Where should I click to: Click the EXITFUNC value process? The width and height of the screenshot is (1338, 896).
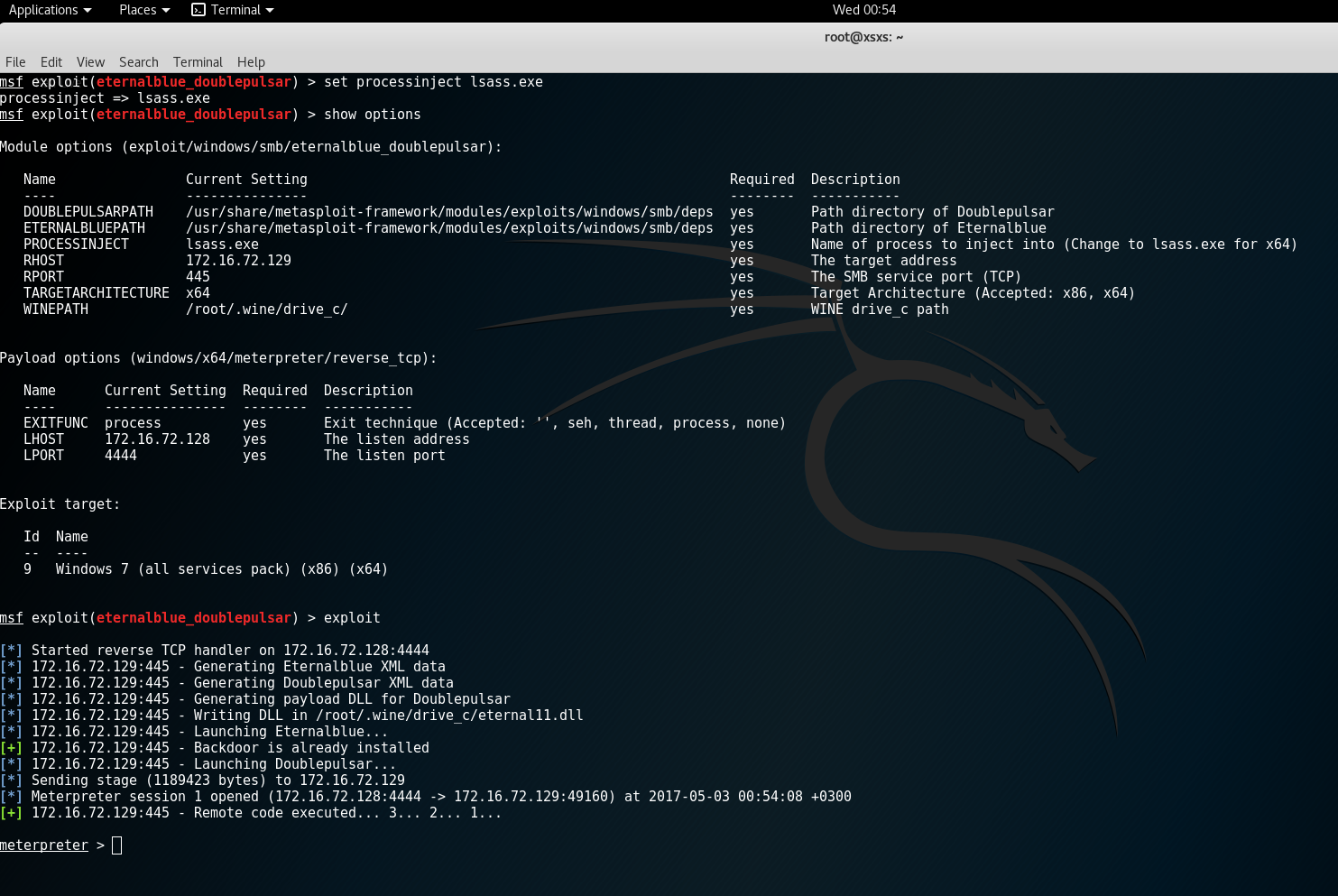(x=133, y=423)
